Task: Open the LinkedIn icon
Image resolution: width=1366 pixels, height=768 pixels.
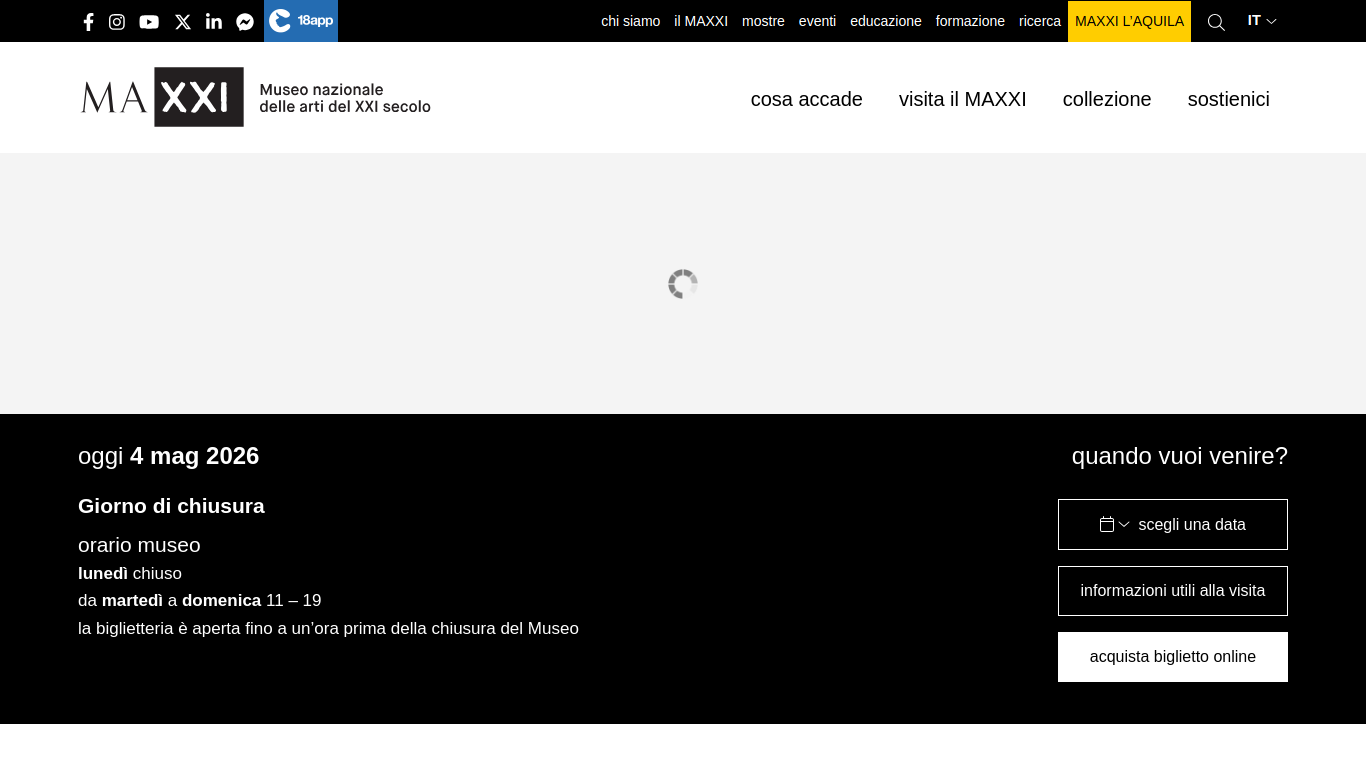Action: click(214, 22)
